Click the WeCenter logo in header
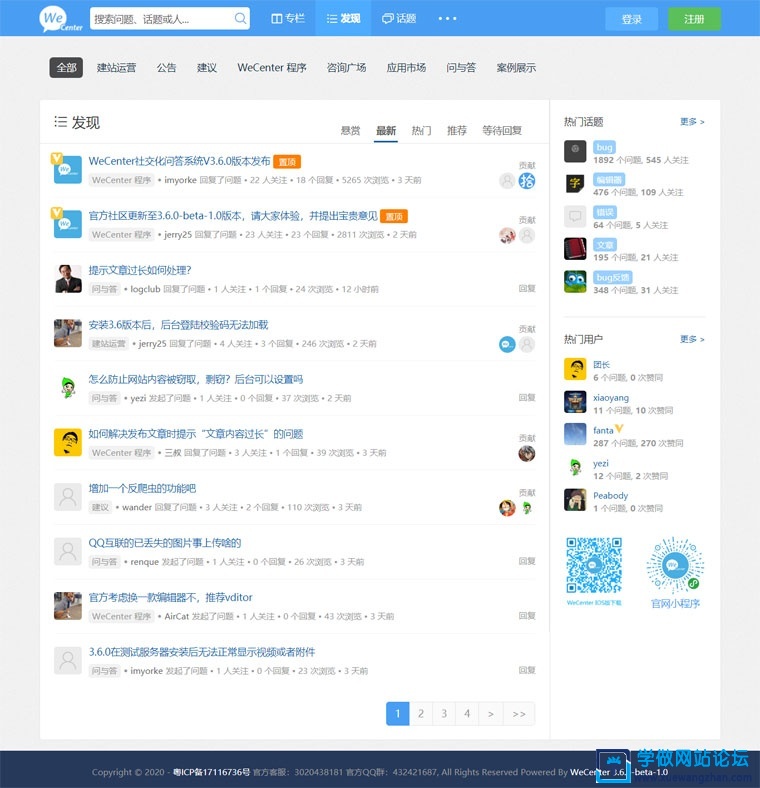This screenshot has width=760, height=788. 61,18
